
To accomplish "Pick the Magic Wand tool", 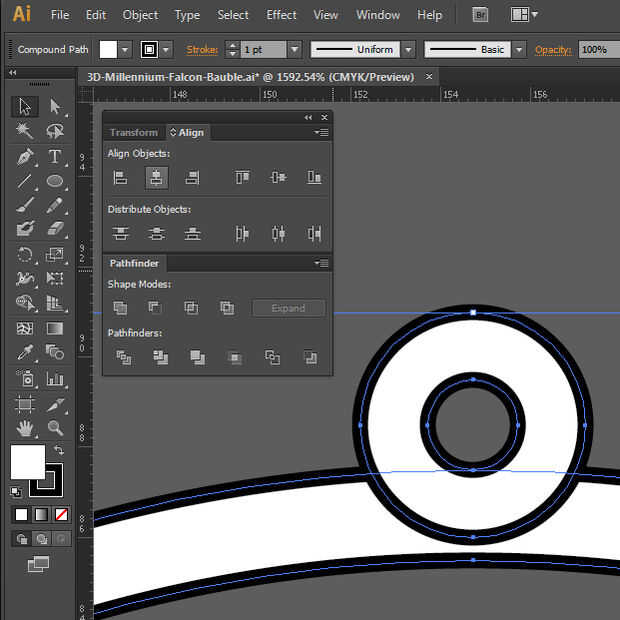I will click(25, 132).
